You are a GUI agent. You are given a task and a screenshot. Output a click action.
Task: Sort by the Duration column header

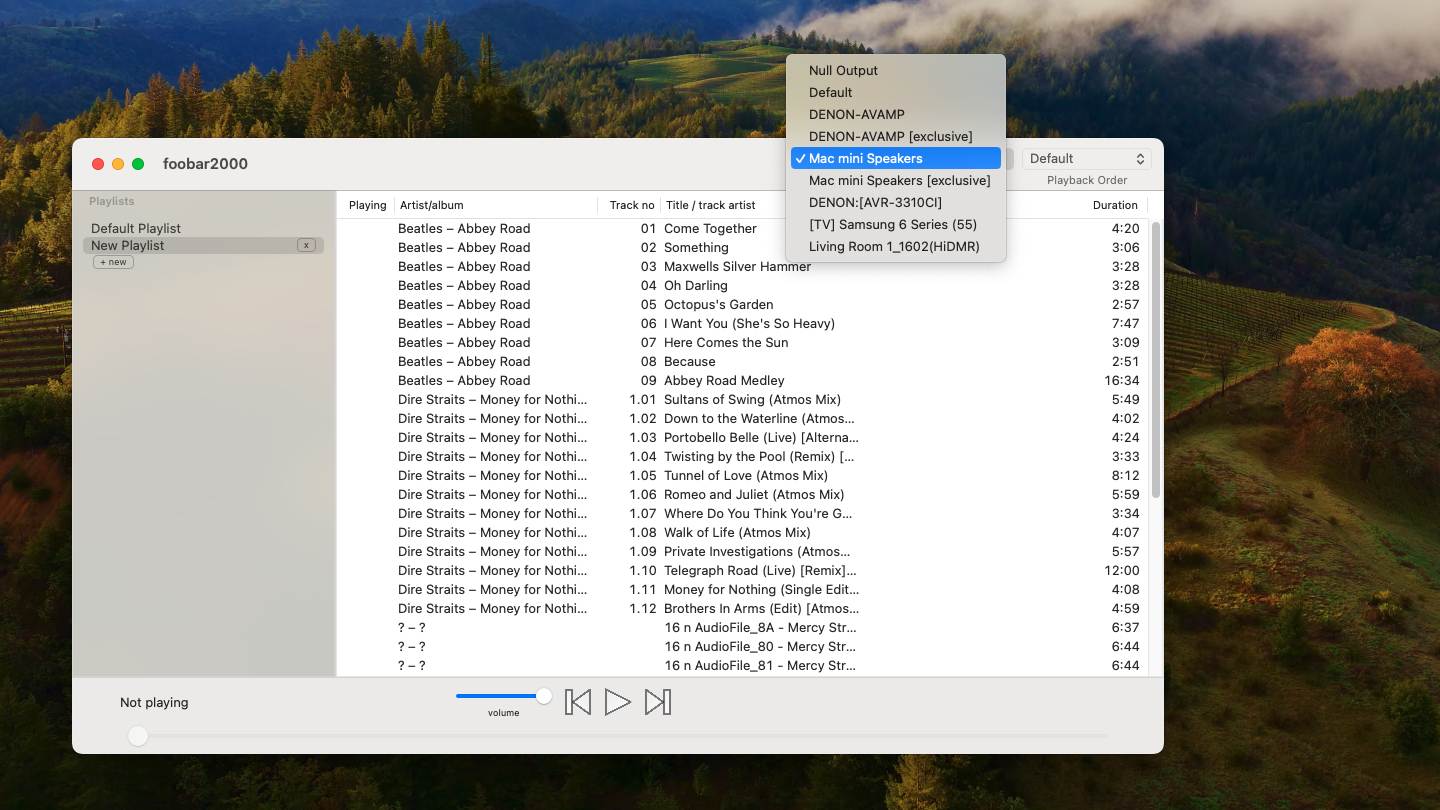click(1115, 205)
